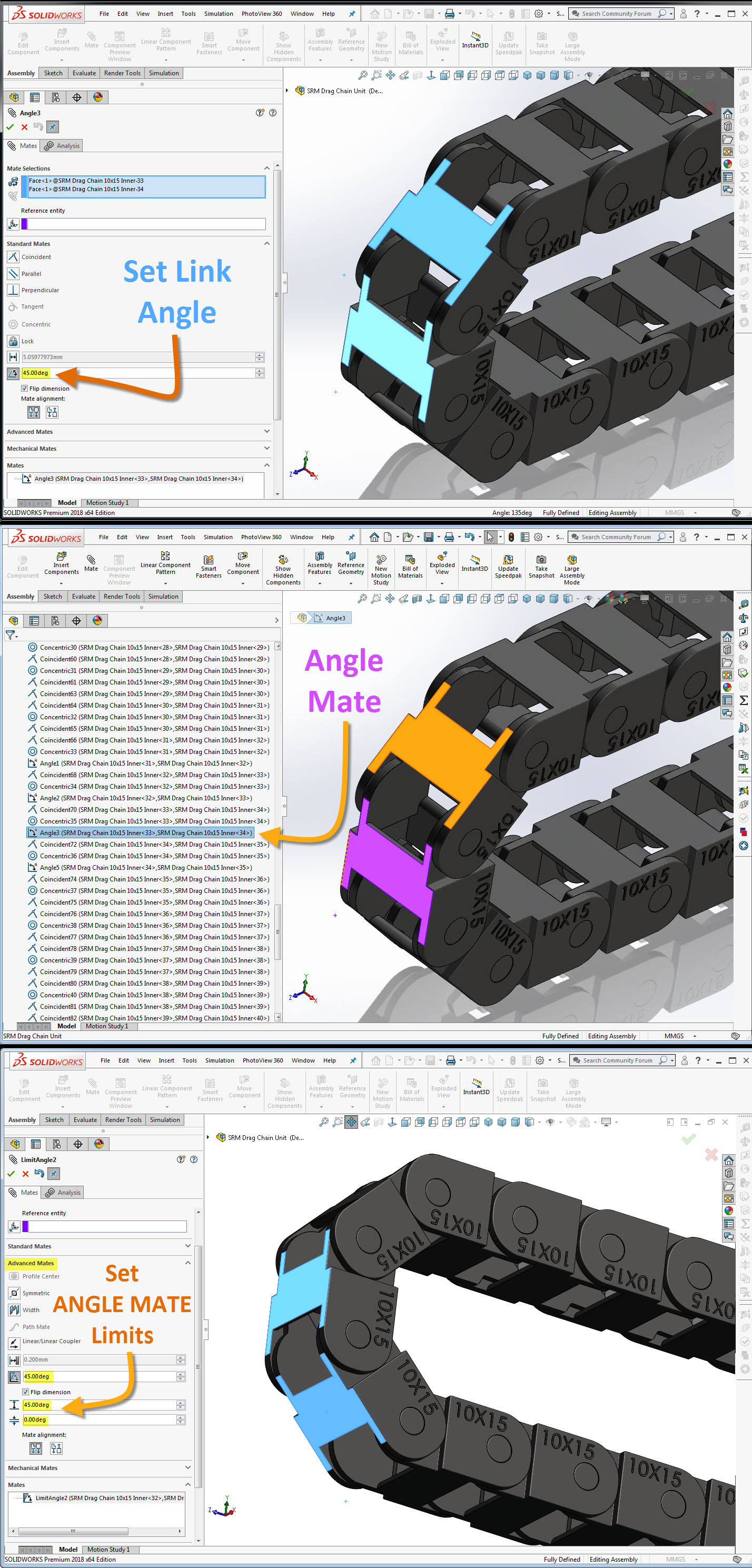Click the green OK checkmark for Angle3
This screenshot has height=1568, width=752.
tap(10, 126)
